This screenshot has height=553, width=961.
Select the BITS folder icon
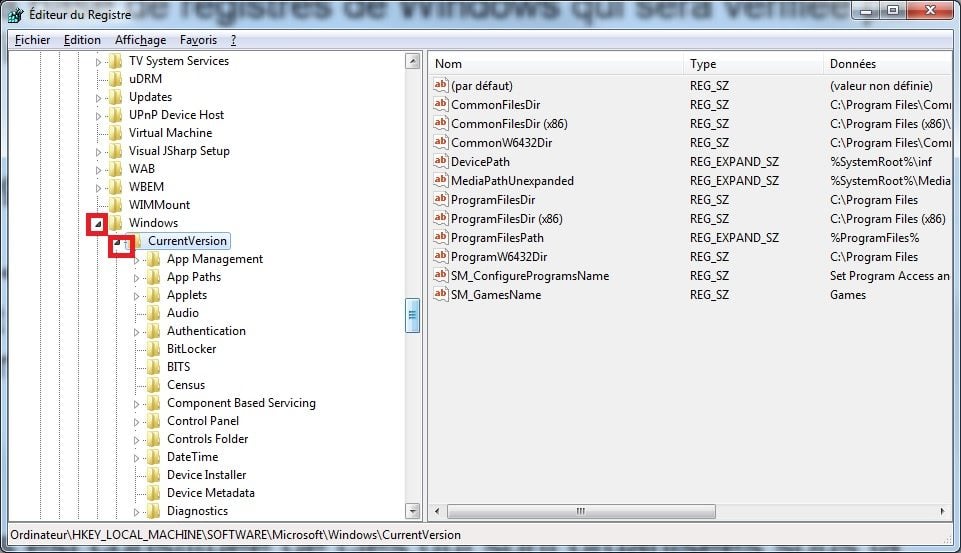click(154, 367)
